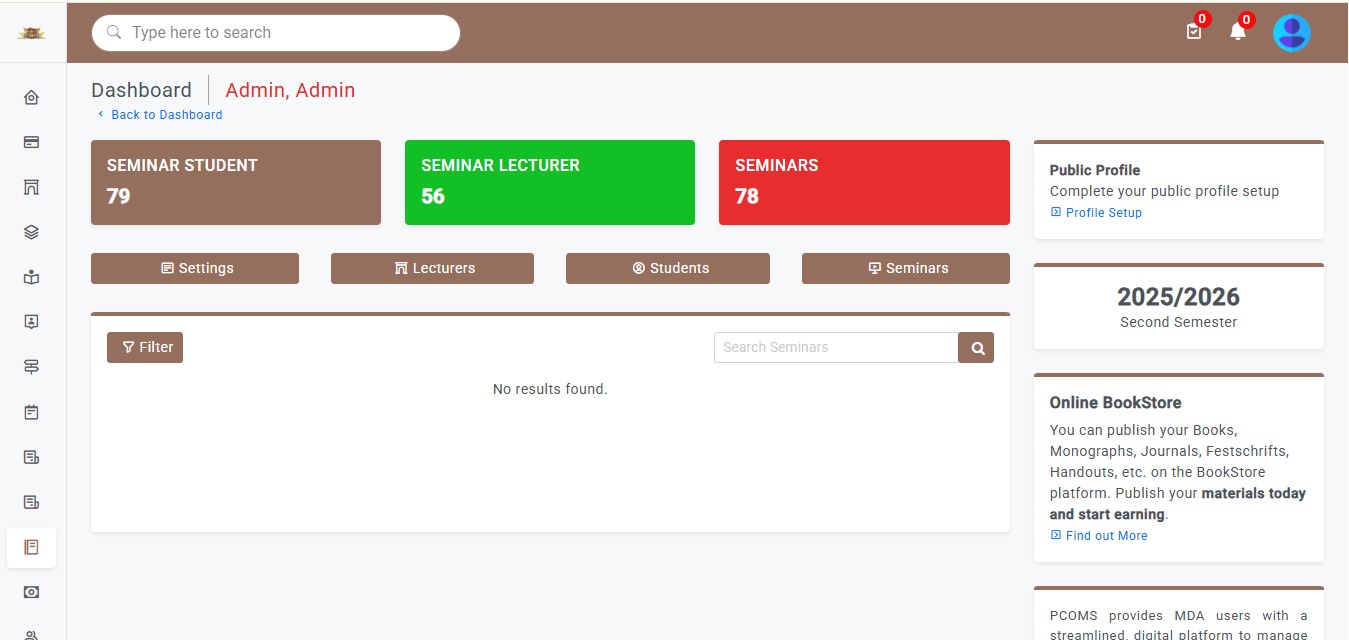1349x640 pixels.
Task: Click the signpost icon in the sidebar
Action: [x=31, y=367]
